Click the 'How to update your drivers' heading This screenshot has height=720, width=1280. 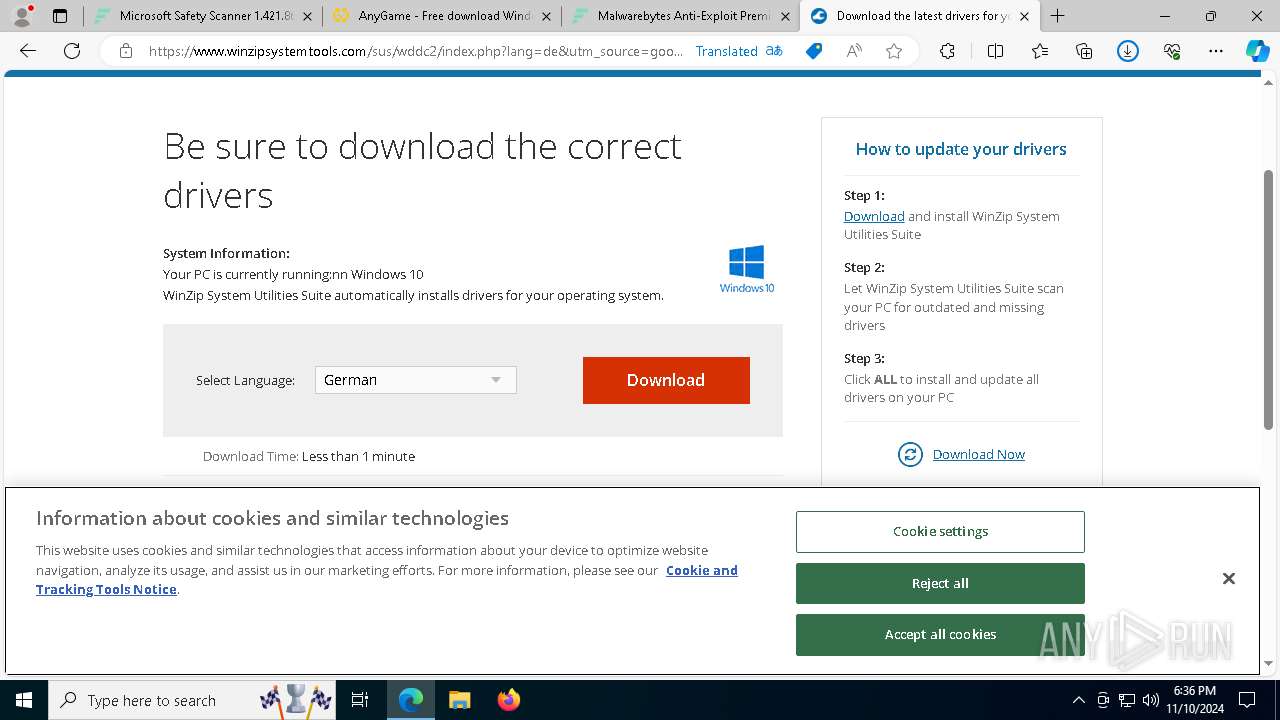click(961, 149)
